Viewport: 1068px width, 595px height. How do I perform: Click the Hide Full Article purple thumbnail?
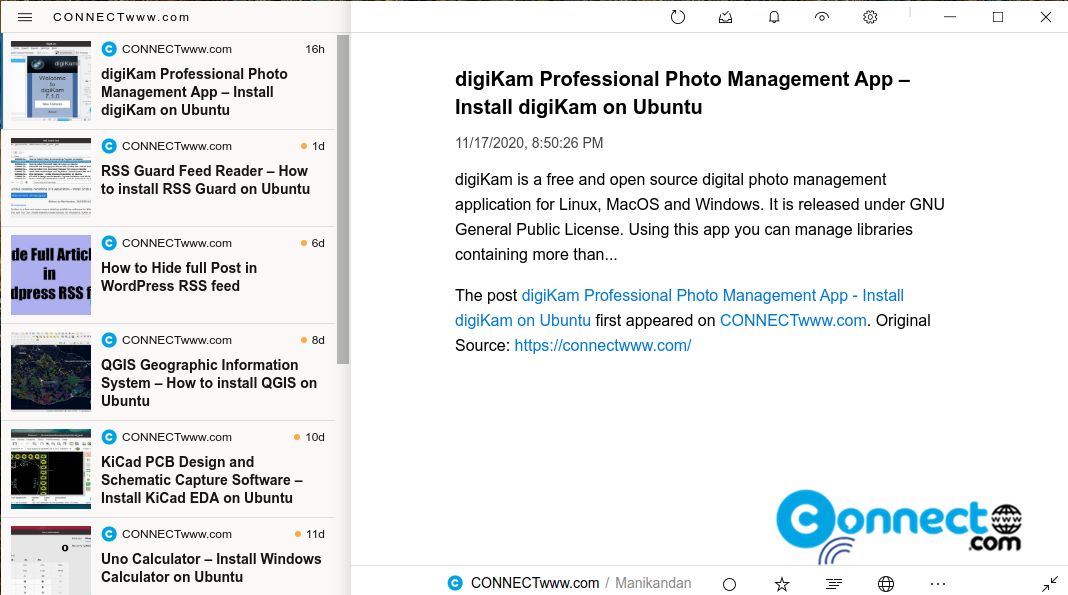pyautogui.click(x=51, y=275)
